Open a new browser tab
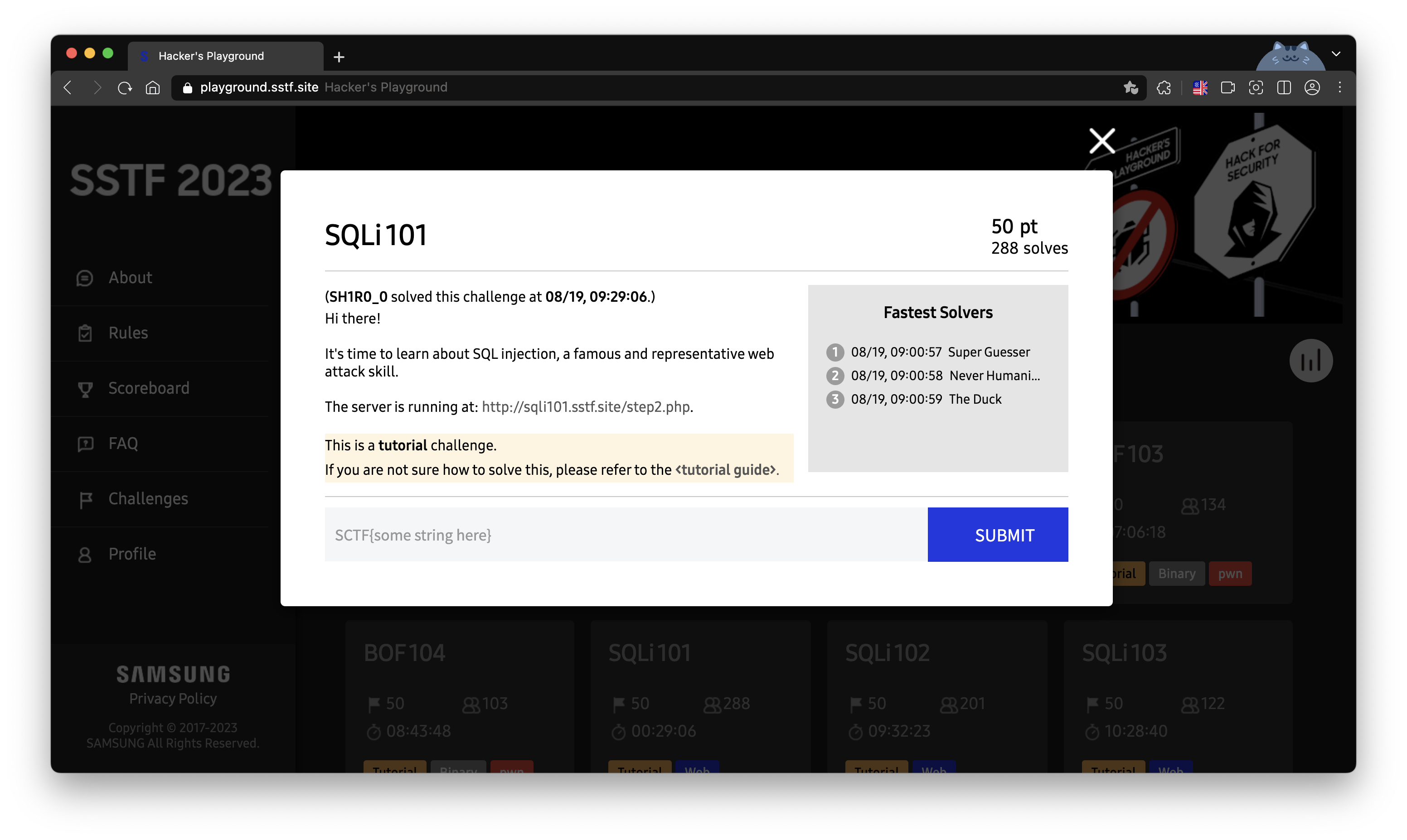The width and height of the screenshot is (1407, 840). [x=339, y=57]
